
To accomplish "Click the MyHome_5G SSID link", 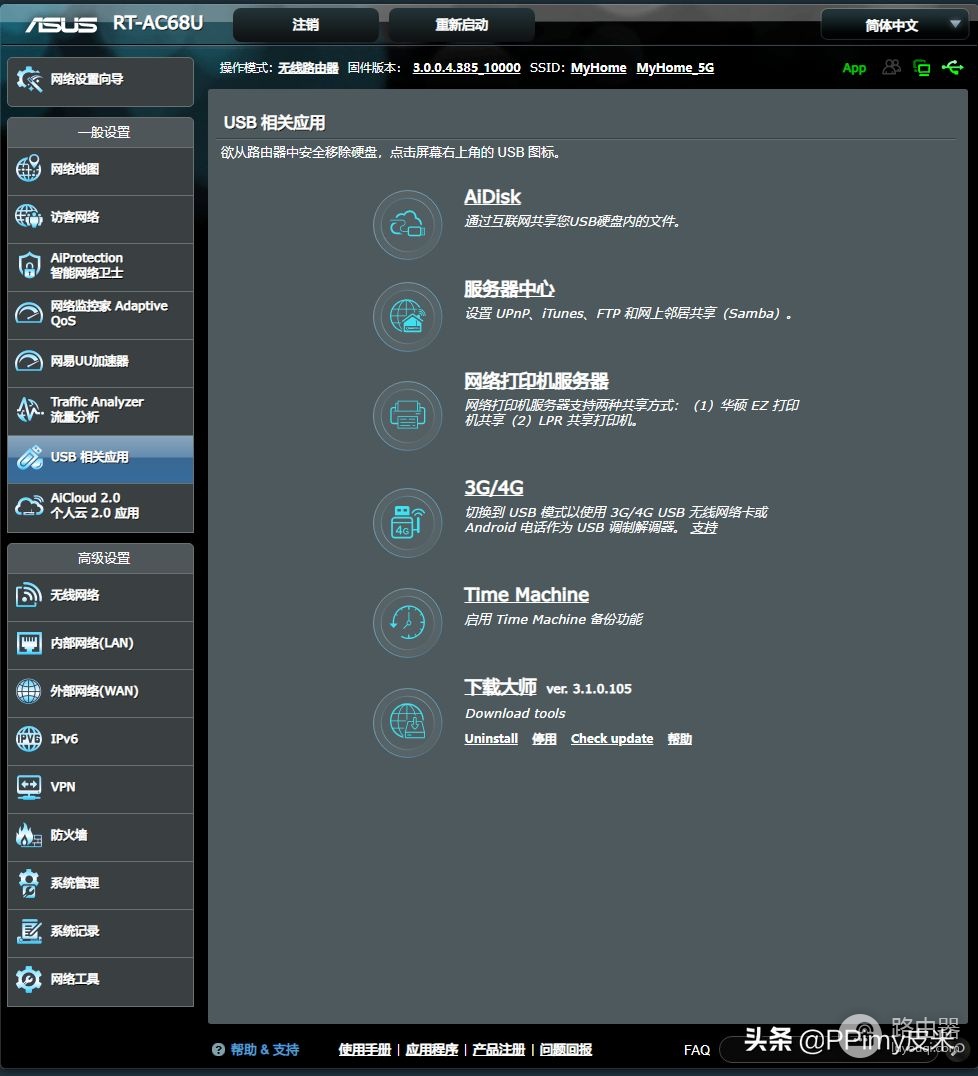I will [675, 67].
